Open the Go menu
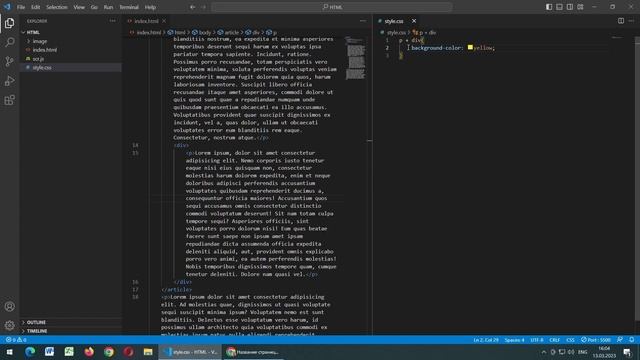This screenshot has width=640, height=360. [x=94, y=7]
